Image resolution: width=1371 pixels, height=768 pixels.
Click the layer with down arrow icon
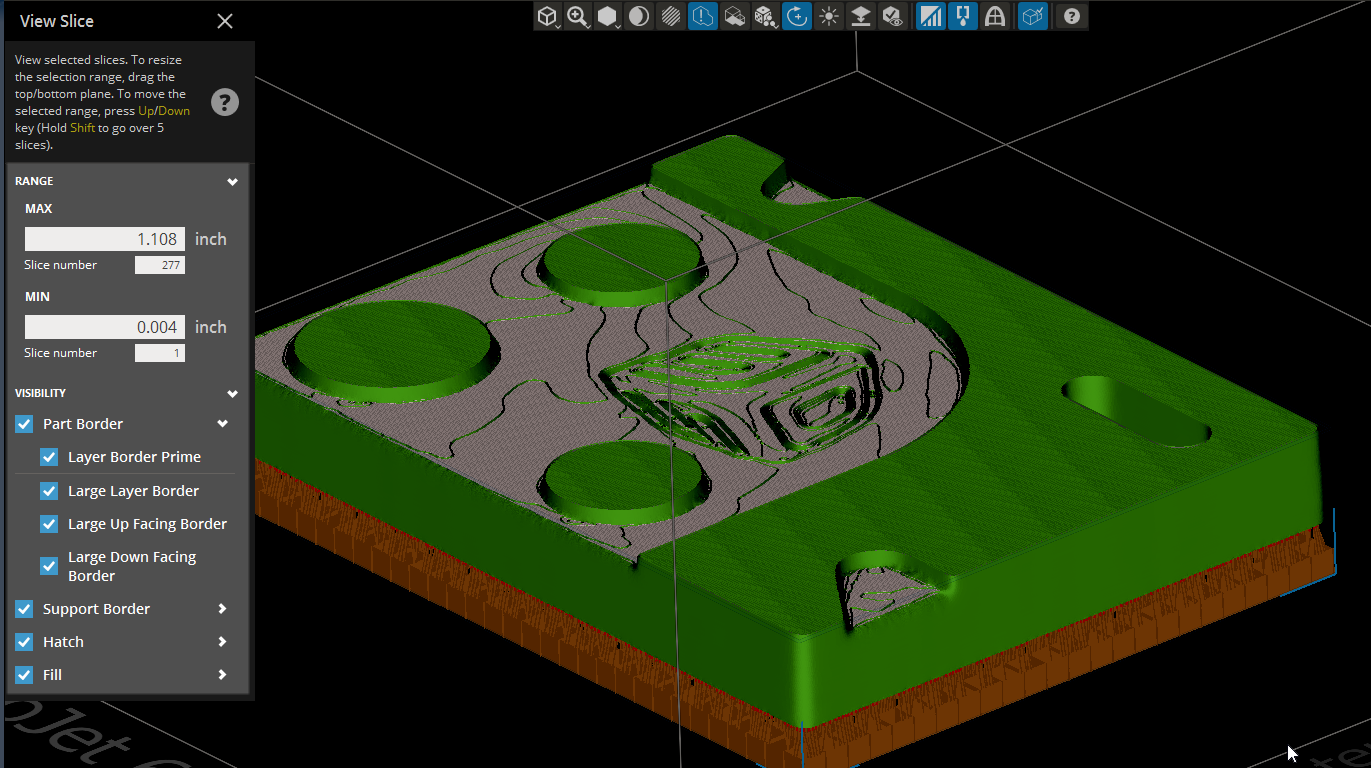tap(860, 16)
